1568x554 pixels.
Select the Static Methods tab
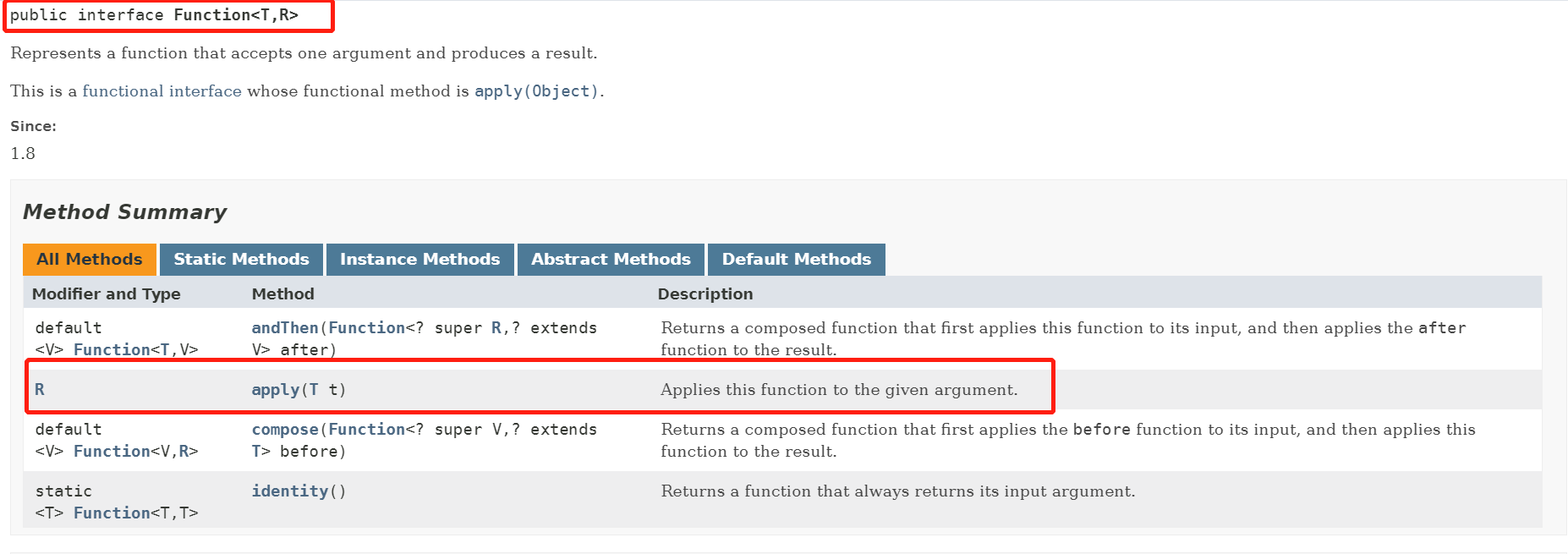[x=241, y=260]
